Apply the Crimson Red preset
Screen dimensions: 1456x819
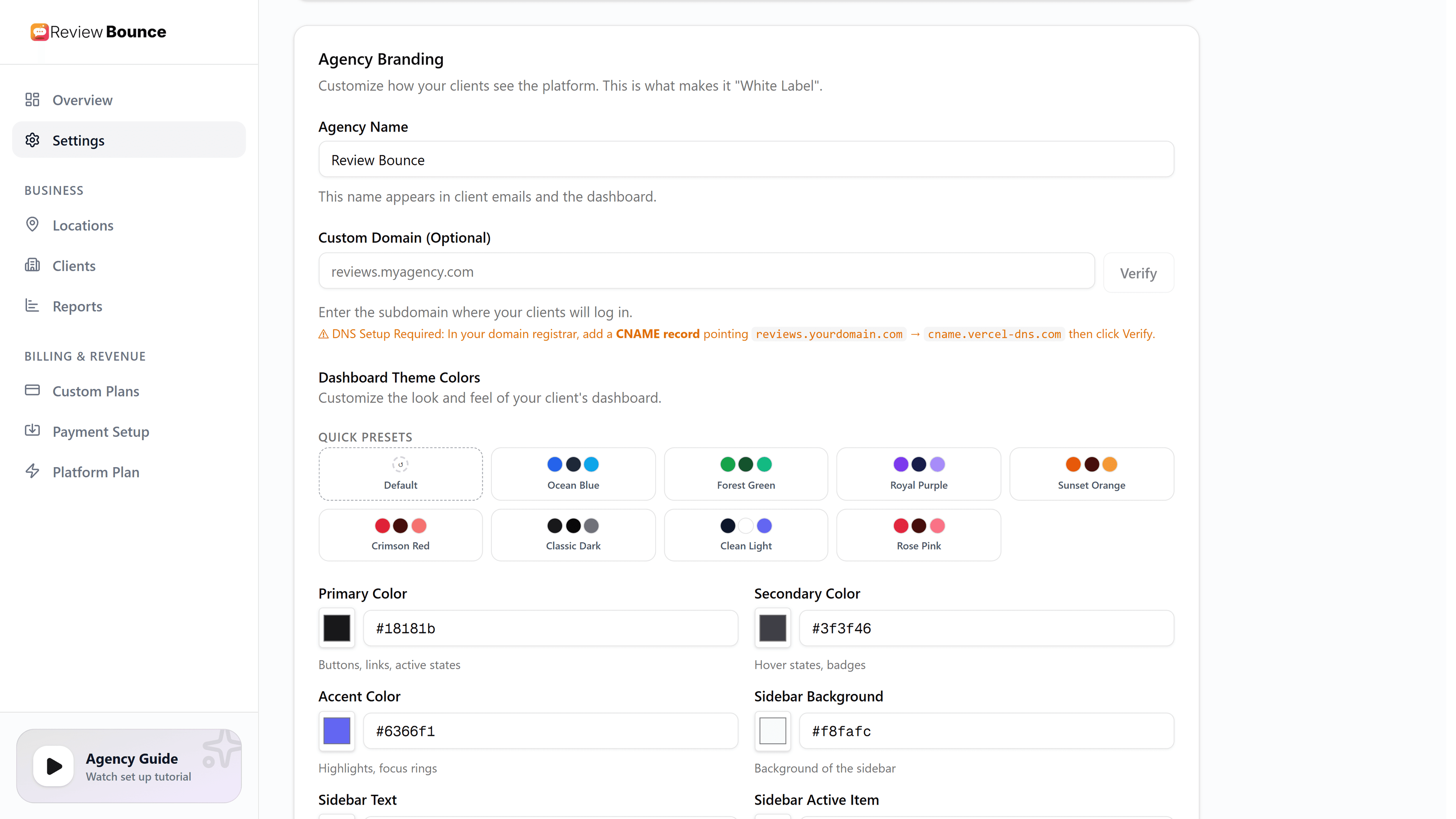click(x=400, y=535)
